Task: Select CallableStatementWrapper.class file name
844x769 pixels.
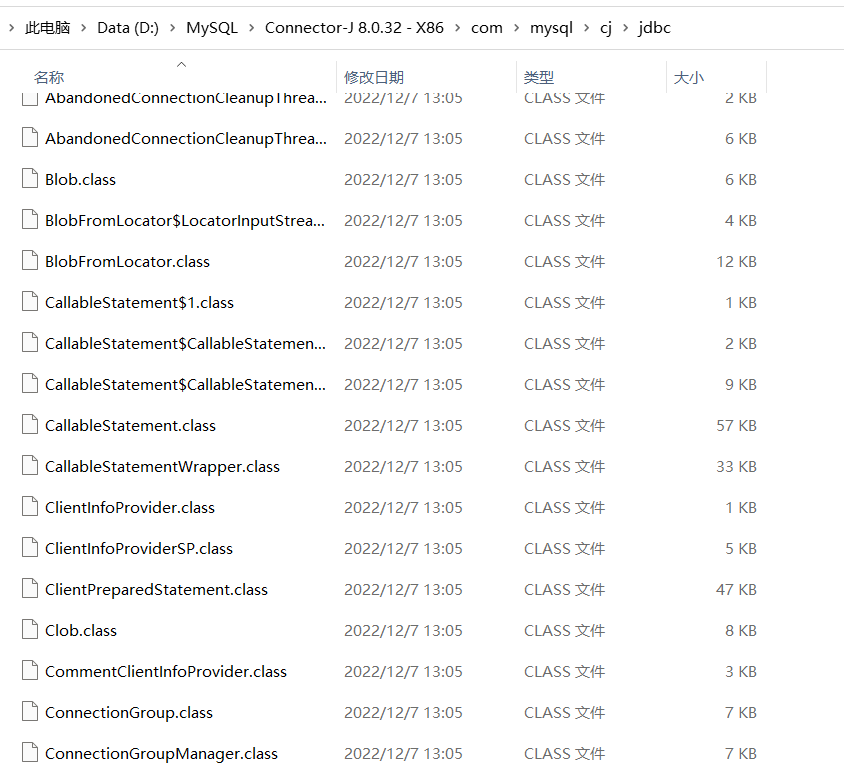Action: tap(163, 466)
